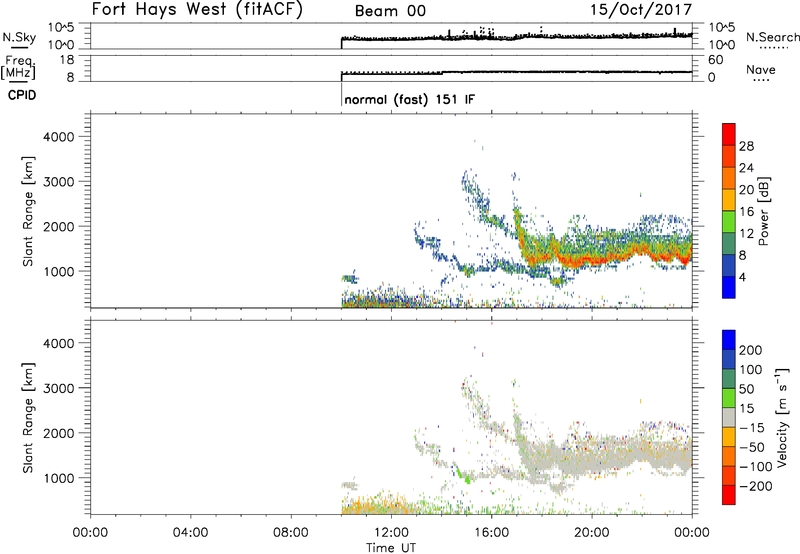Select the 16 value on power colorbar
800x554 pixels.
(x=746, y=212)
